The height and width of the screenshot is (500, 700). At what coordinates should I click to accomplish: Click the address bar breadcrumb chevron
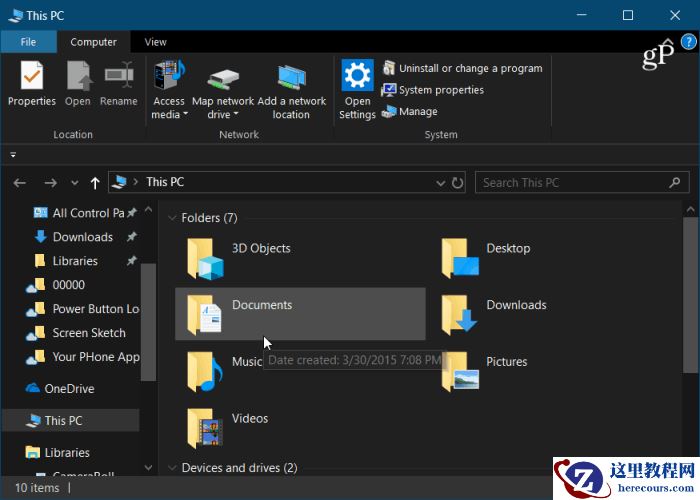[x=136, y=182]
